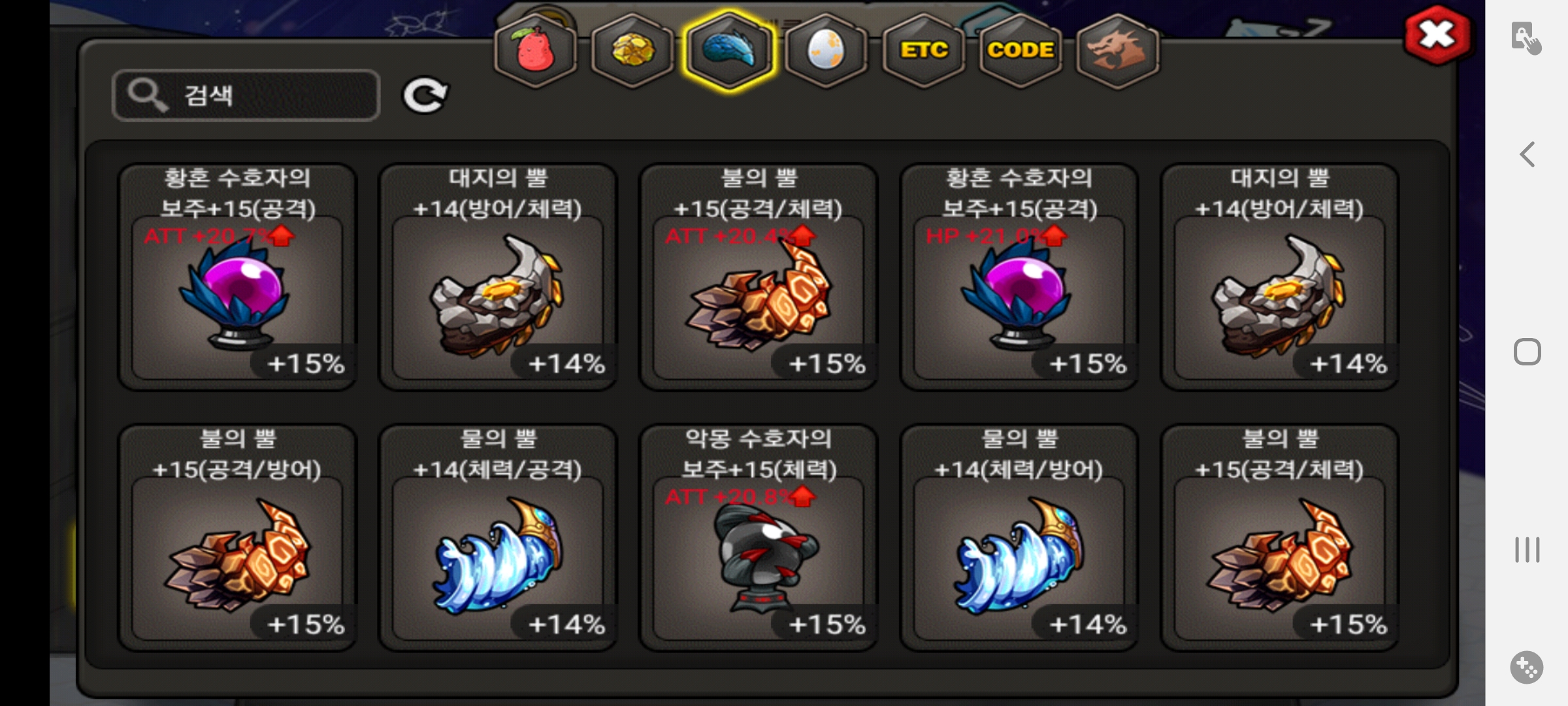Open the dragon head category tab
The width and height of the screenshot is (1568, 706).
click(x=1117, y=51)
